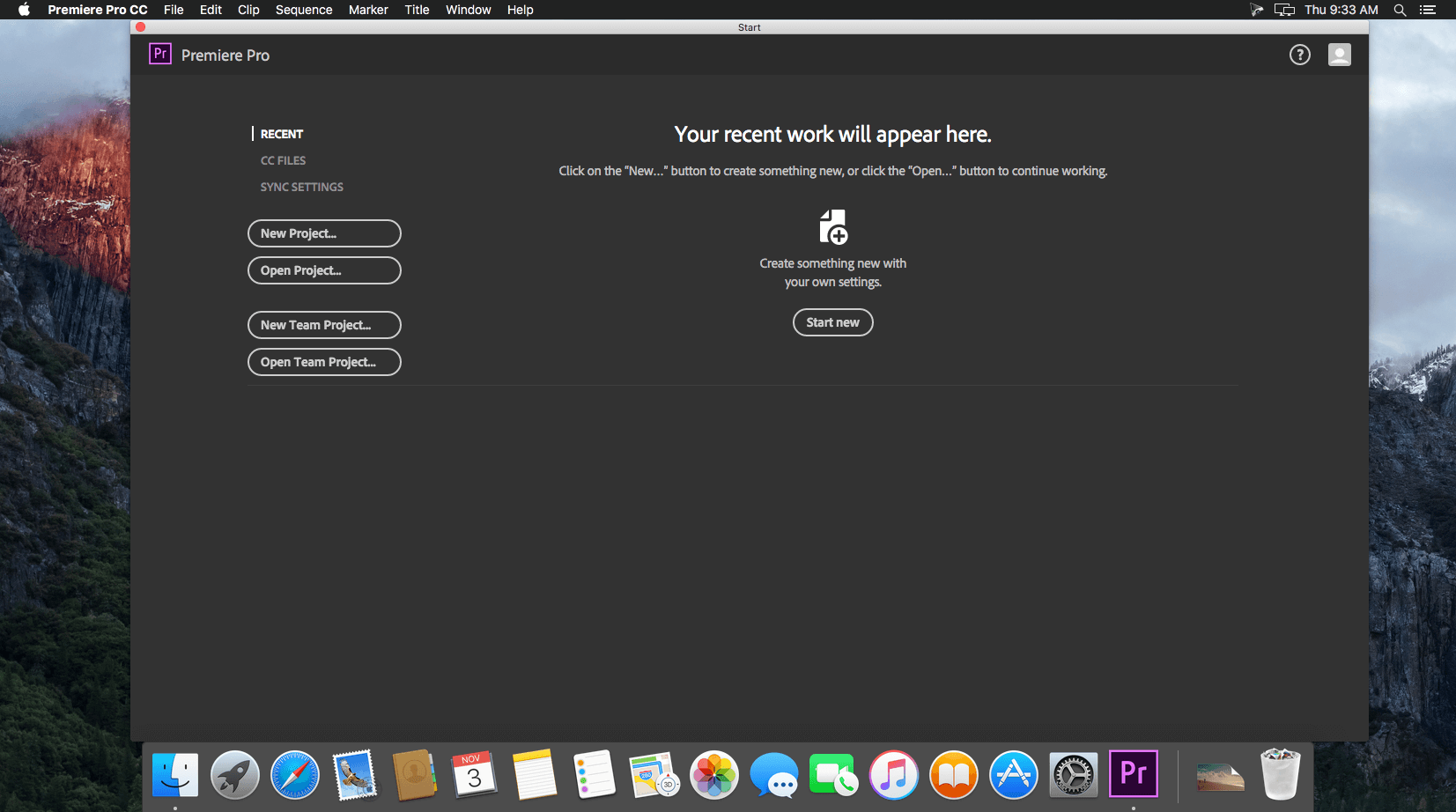The image size is (1456, 812).
Task: Click the Start new button
Action: click(833, 322)
